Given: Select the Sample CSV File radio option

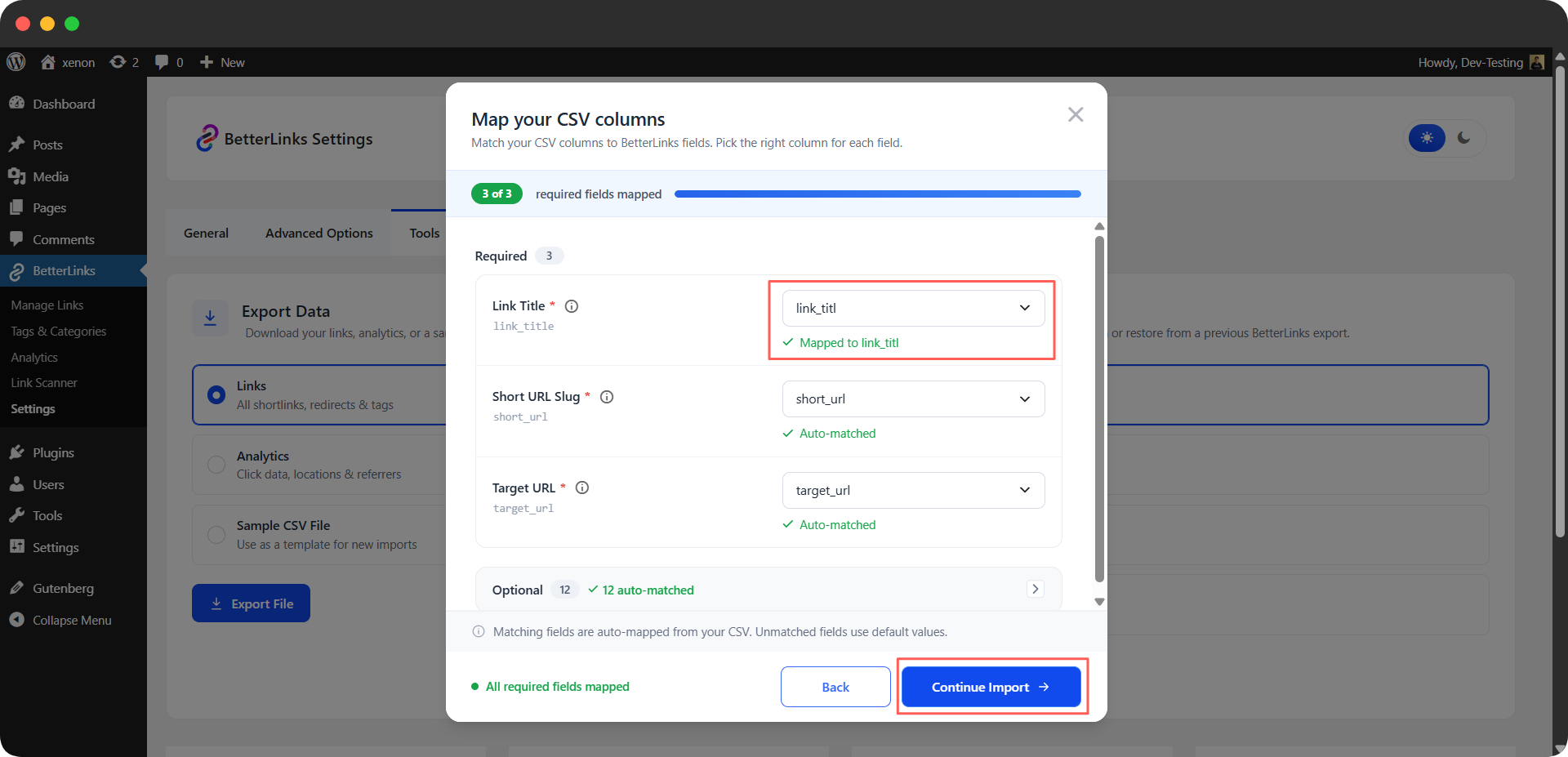Looking at the screenshot, I should 216,535.
